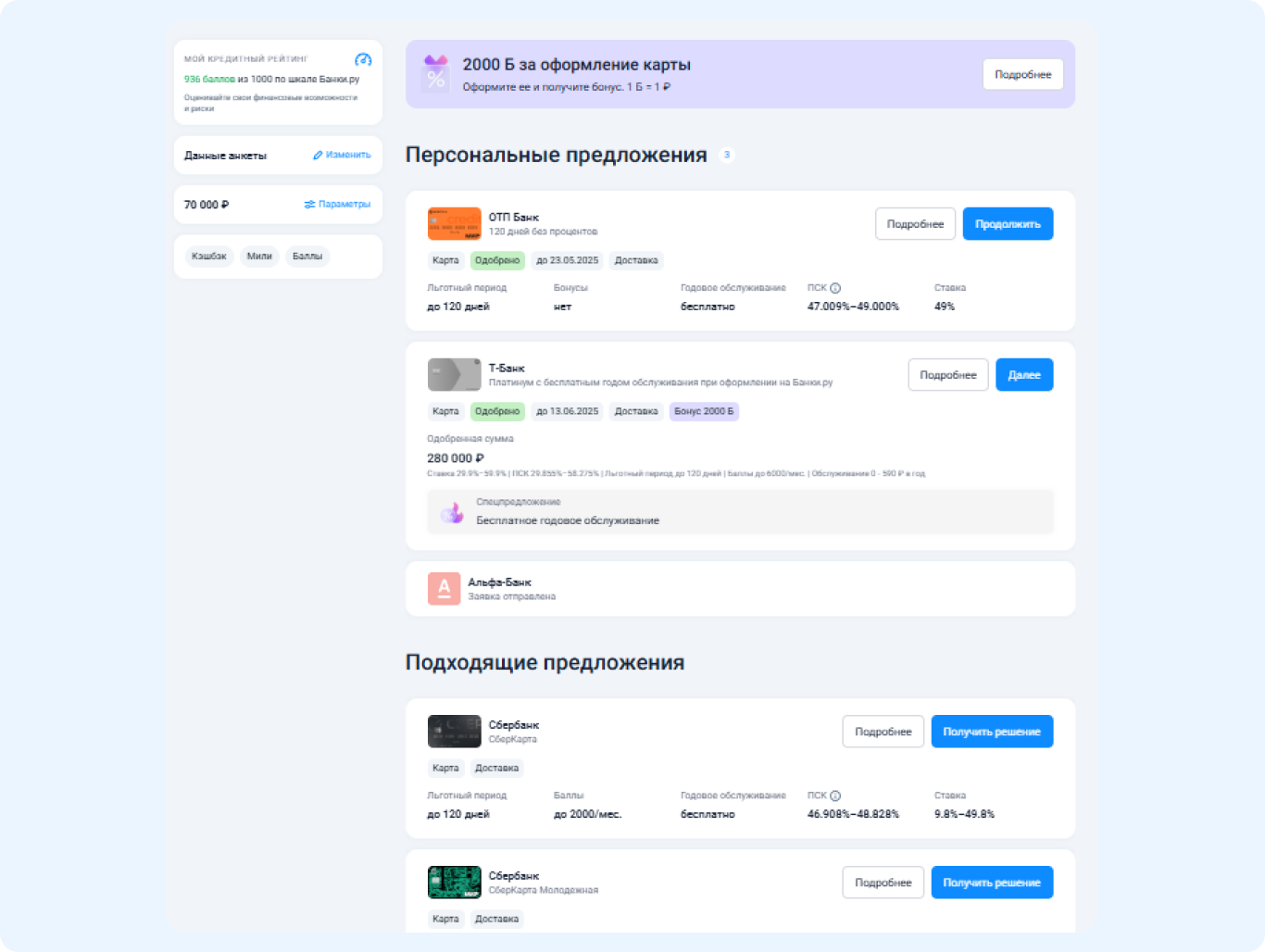Click the 47.009%–49.000% ПСК value

pos(853,307)
